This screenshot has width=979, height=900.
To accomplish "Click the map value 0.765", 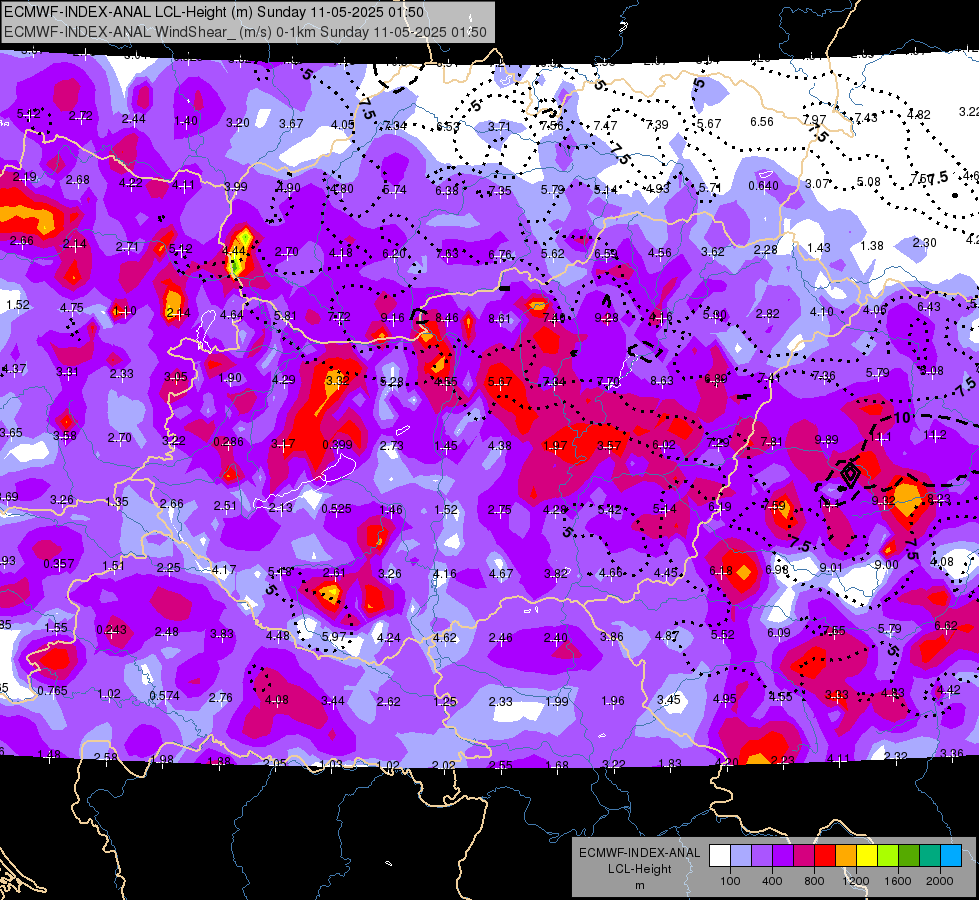I will click(52, 691).
